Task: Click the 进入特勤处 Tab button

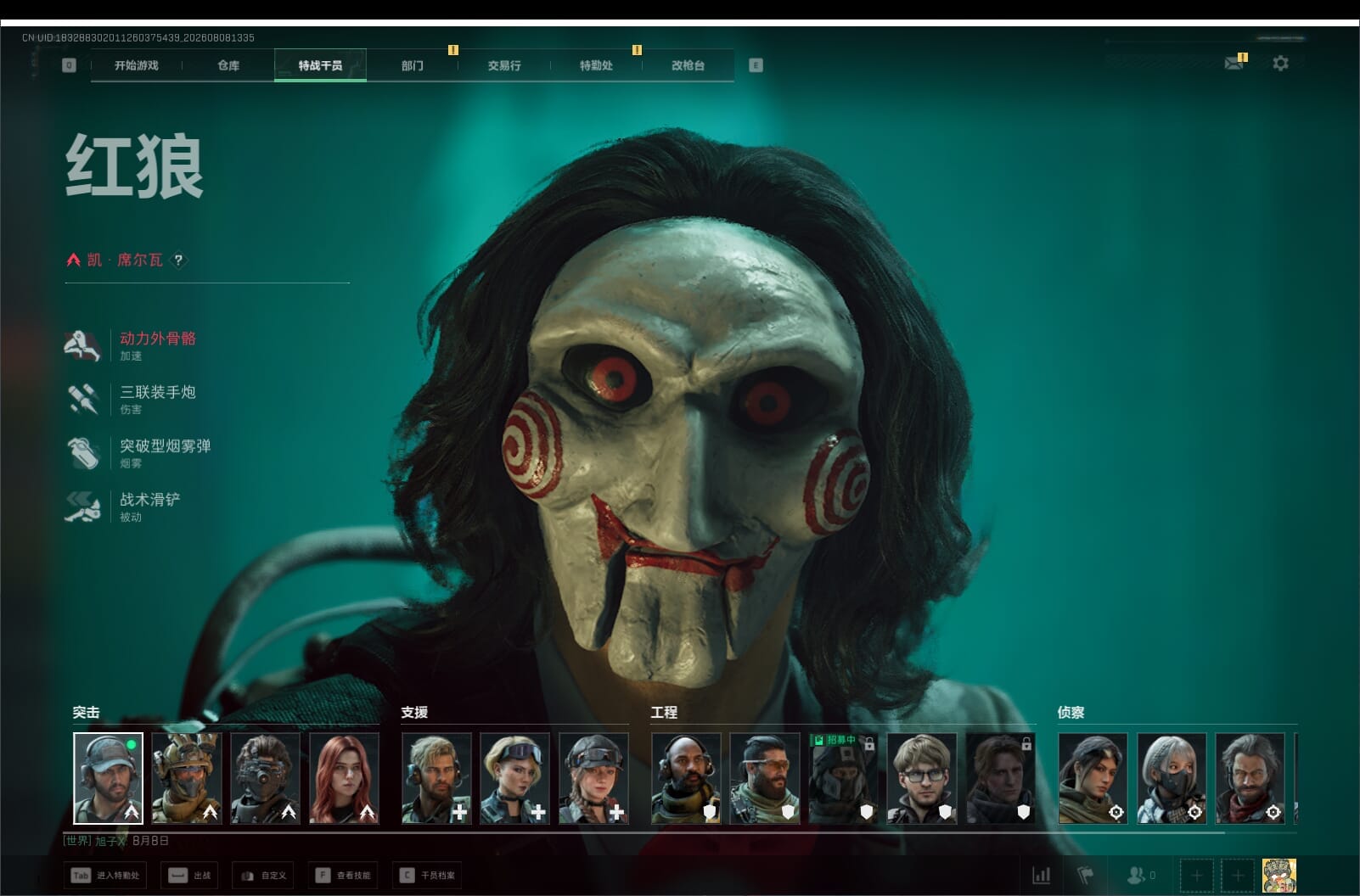Action: [x=105, y=875]
